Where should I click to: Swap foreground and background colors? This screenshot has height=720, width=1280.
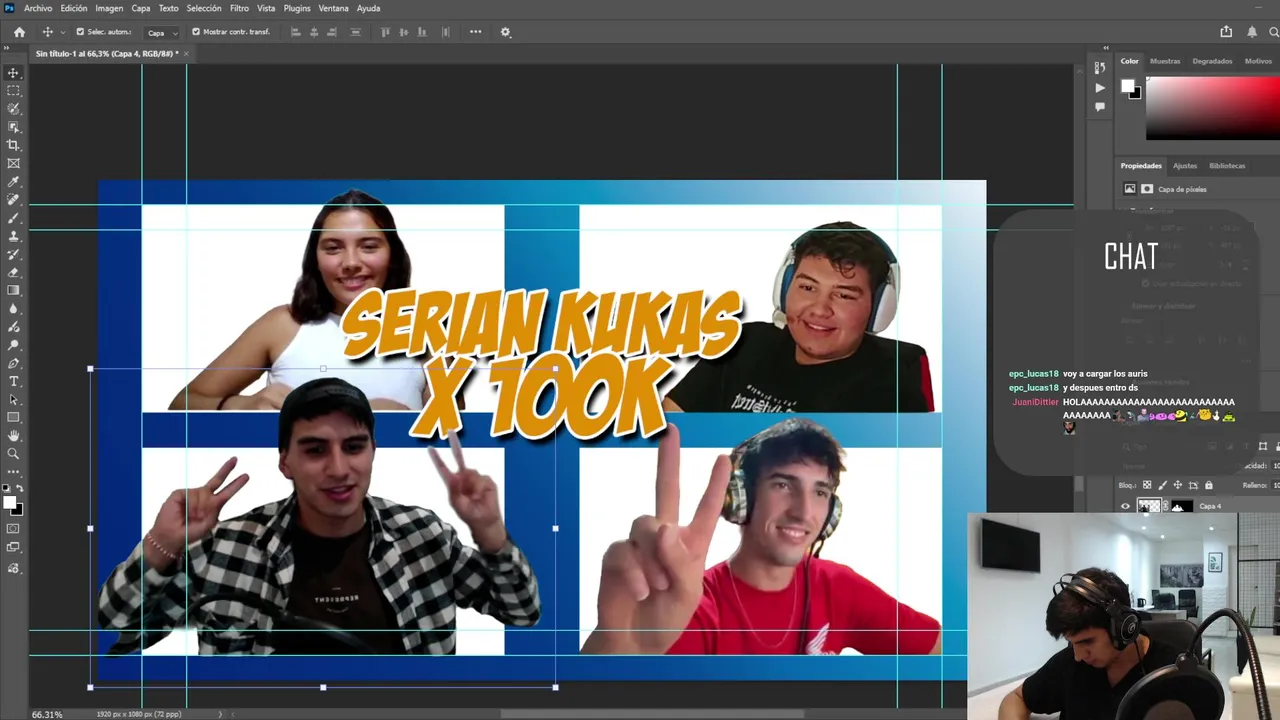(x=19, y=488)
